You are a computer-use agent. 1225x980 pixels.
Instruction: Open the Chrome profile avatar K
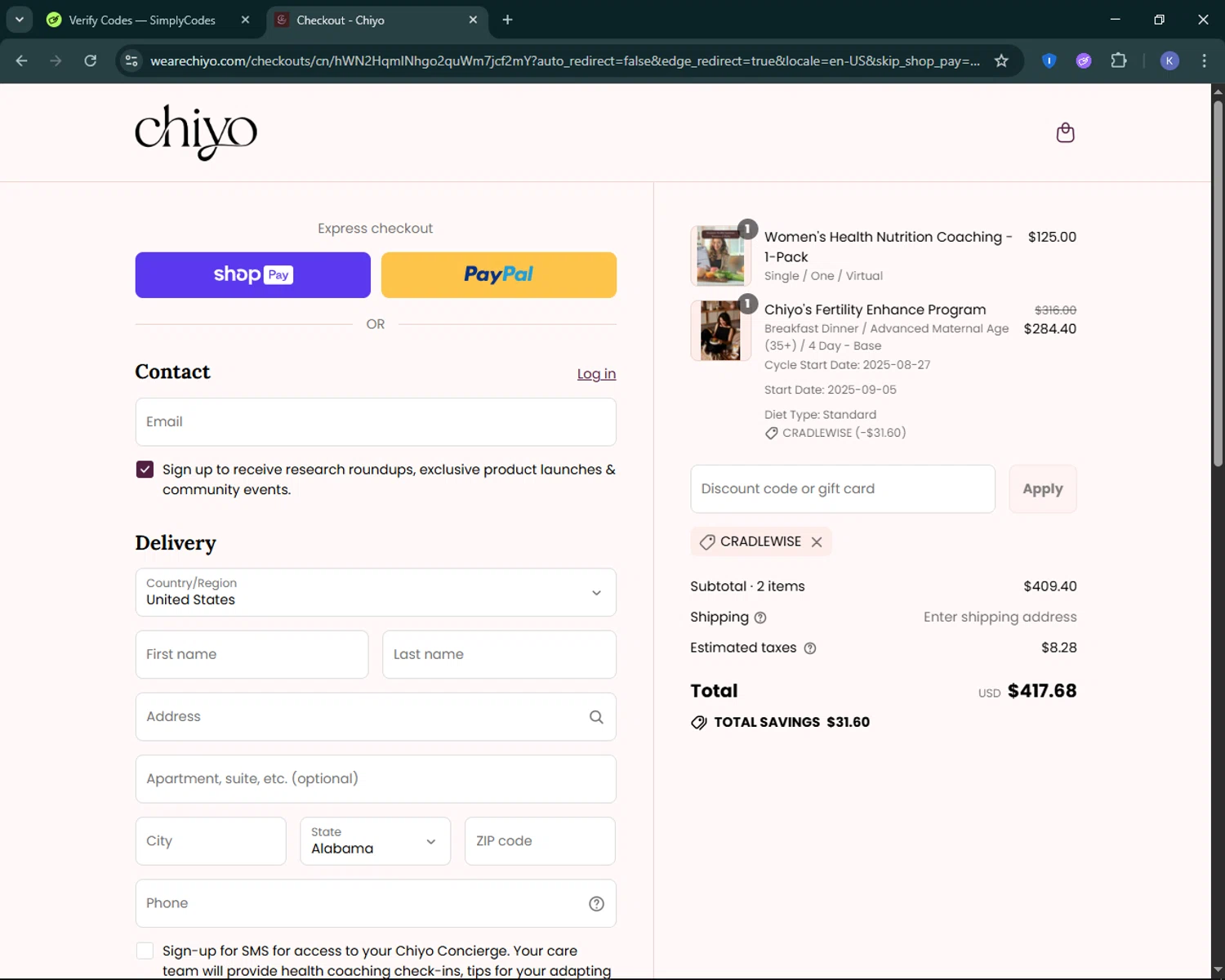pyautogui.click(x=1169, y=60)
